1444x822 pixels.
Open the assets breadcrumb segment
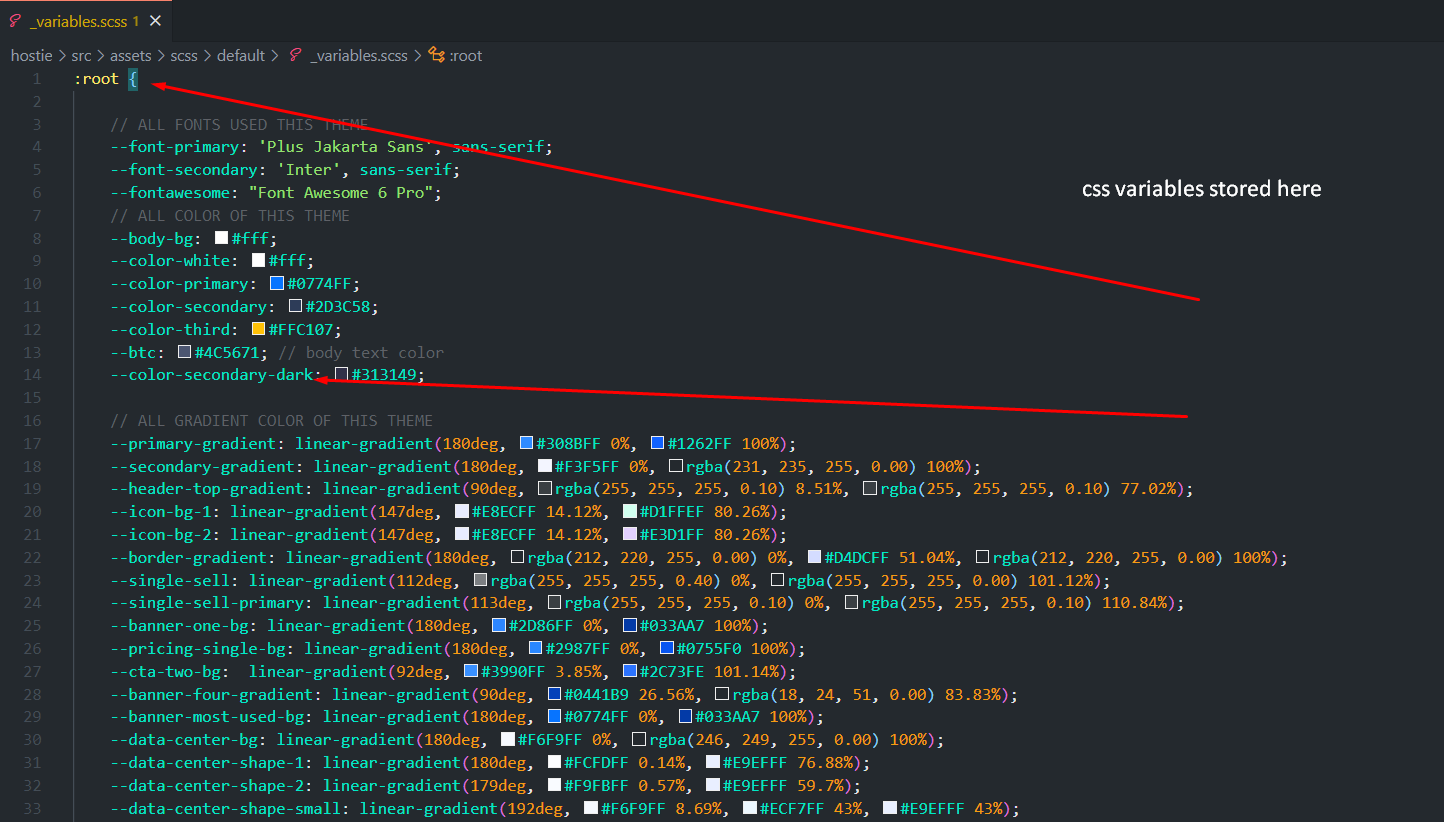(x=131, y=56)
